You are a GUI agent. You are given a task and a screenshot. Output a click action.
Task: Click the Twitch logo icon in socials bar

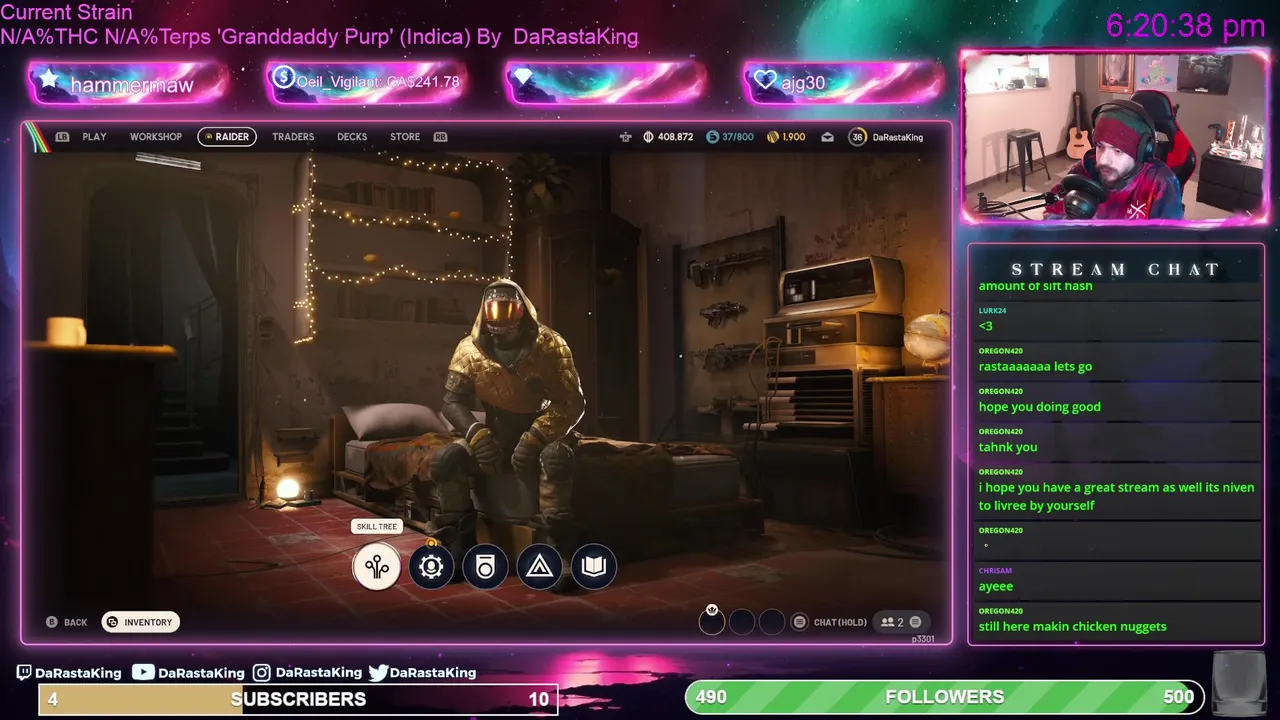click(x=24, y=673)
